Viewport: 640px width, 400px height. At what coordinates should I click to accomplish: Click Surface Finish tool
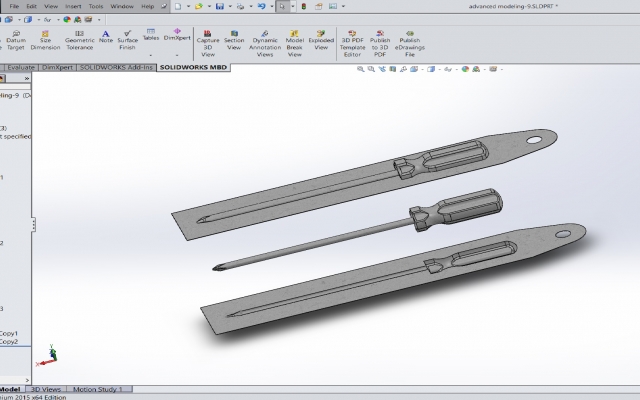(x=127, y=40)
